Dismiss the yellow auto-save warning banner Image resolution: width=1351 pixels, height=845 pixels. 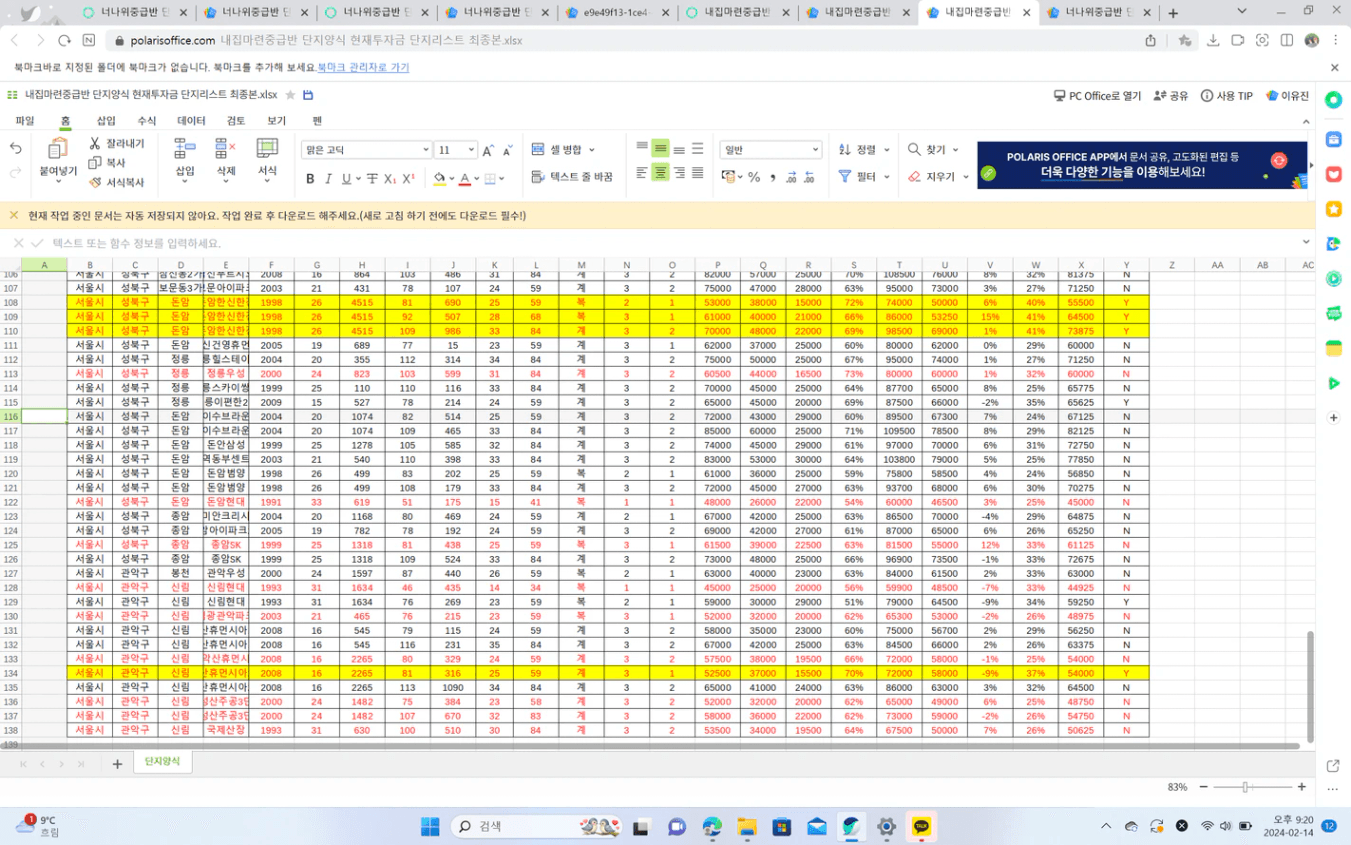[x=14, y=215]
